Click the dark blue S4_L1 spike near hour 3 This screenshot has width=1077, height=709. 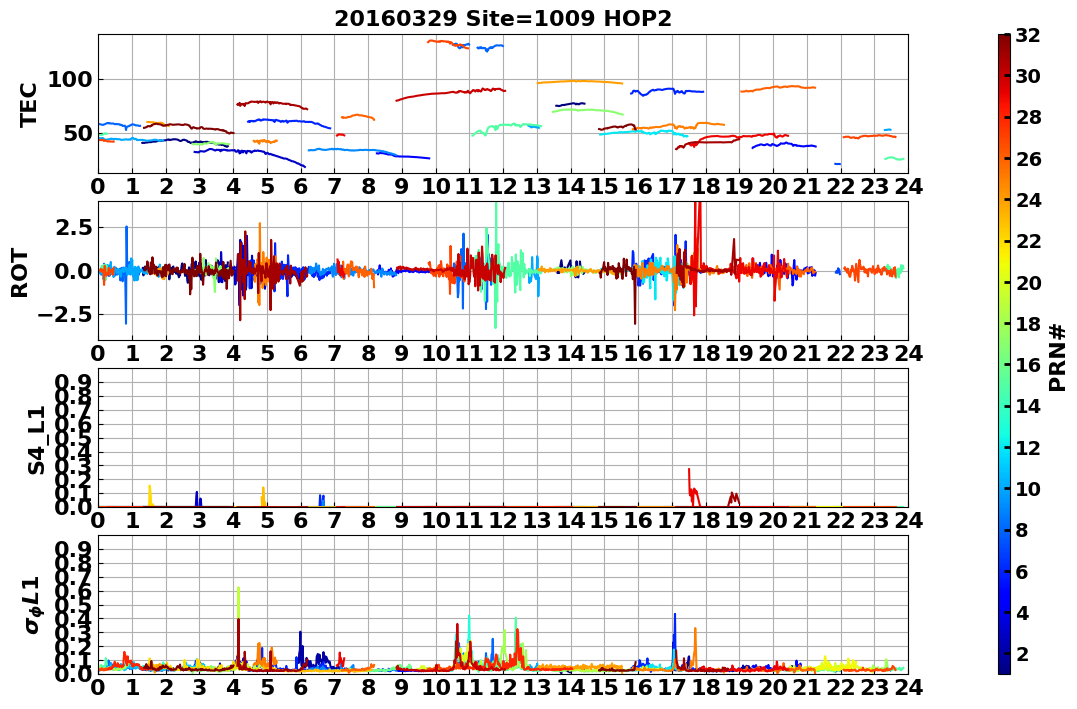(x=197, y=499)
